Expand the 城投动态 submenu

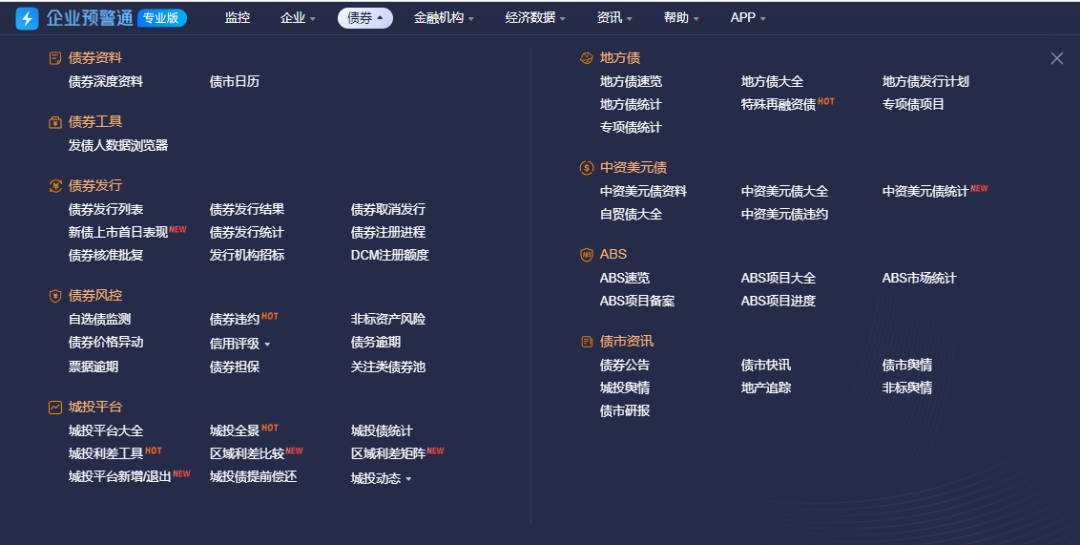pyautogui.click(x=381, y=478)
